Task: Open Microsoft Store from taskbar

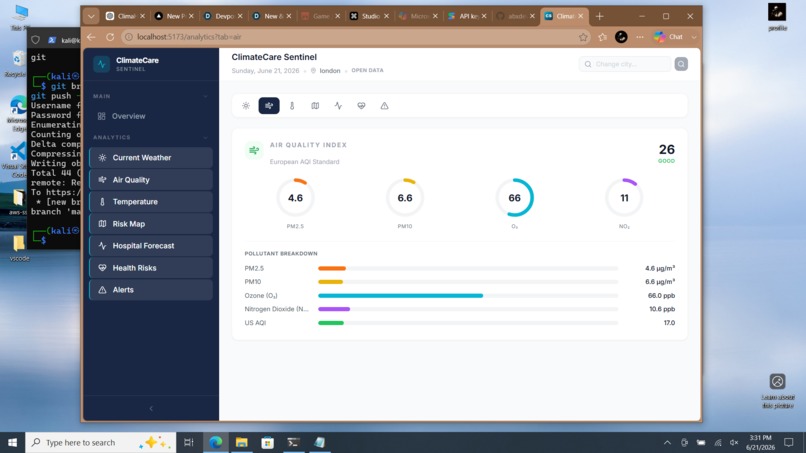Action: pos(267,443)
